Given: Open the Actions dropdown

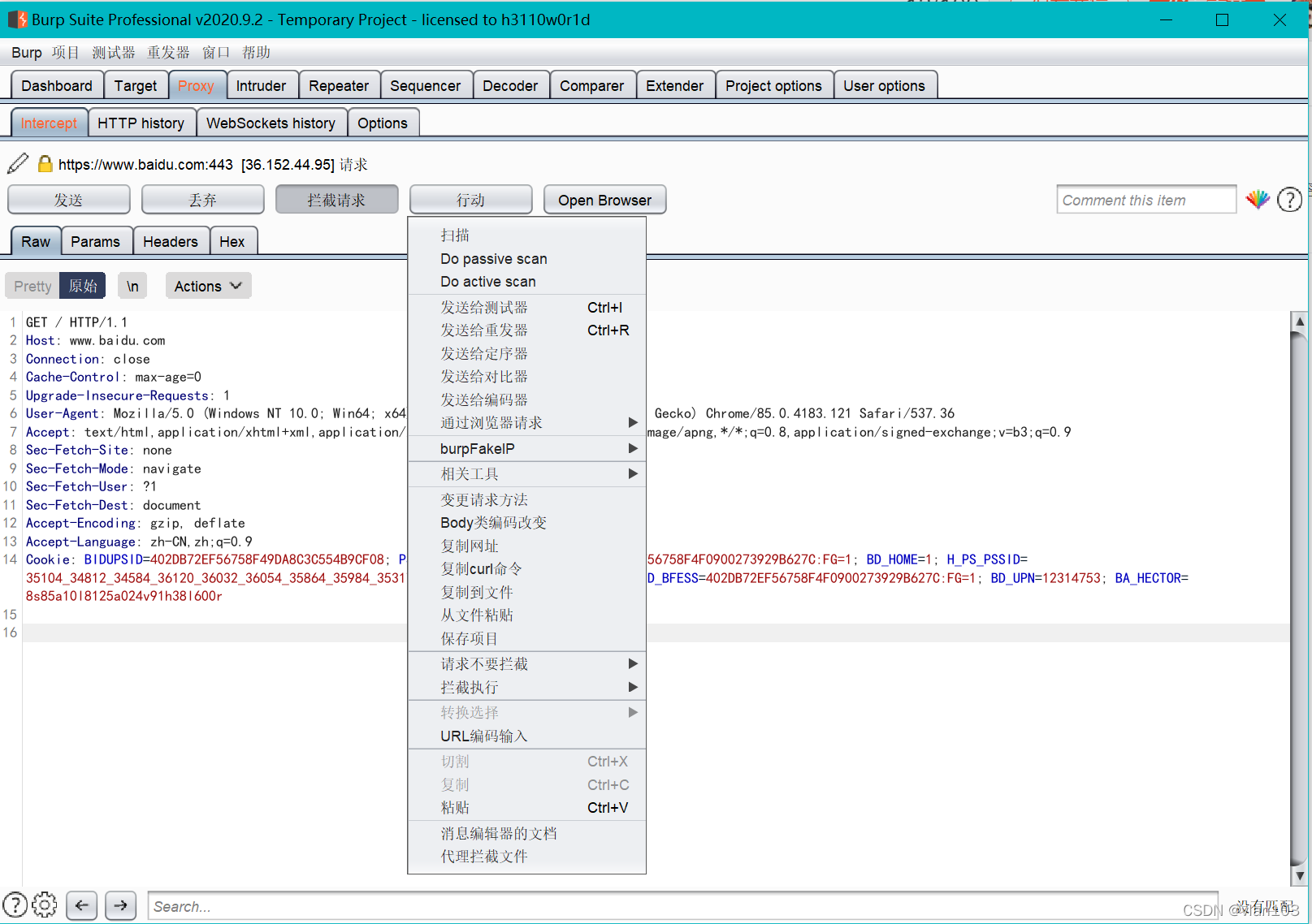Looking at the screenshot, I should 208,286.
